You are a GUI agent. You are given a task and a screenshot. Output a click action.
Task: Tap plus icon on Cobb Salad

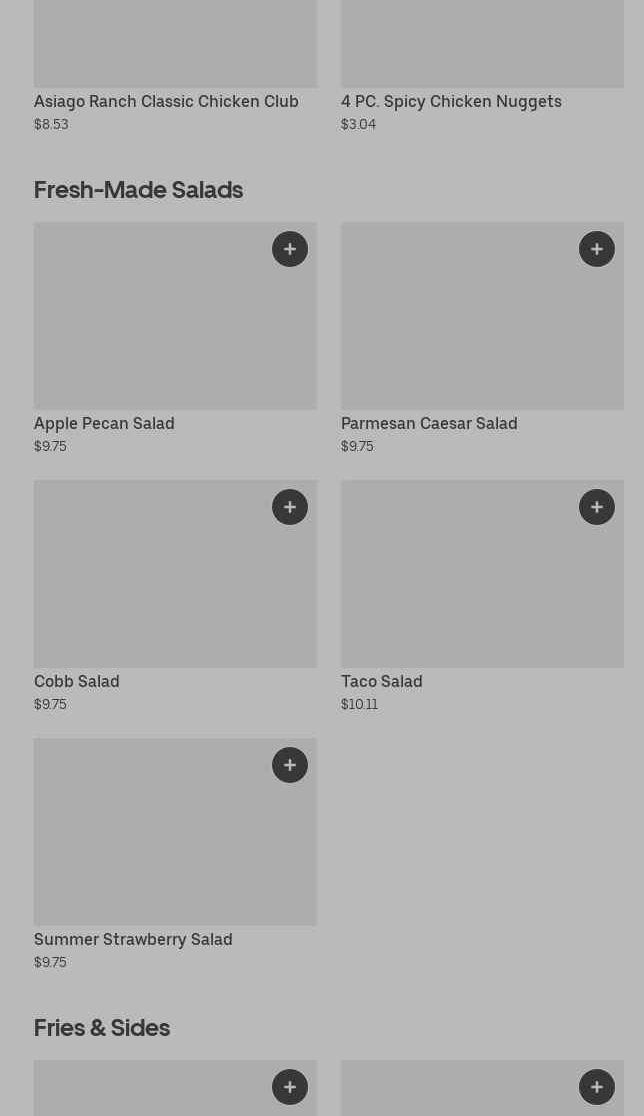pos(290,507)
